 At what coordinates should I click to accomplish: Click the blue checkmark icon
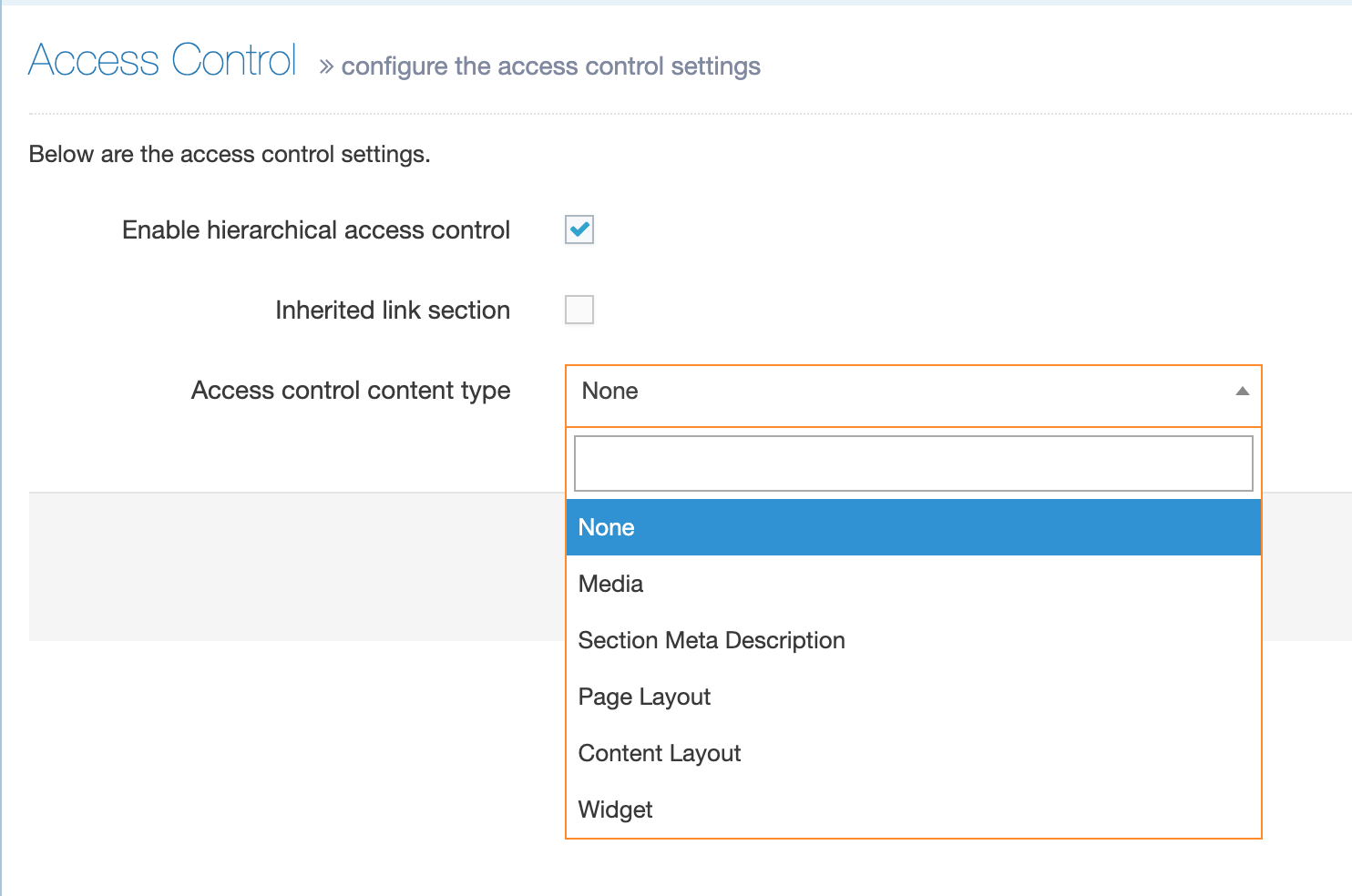[579, 229]
